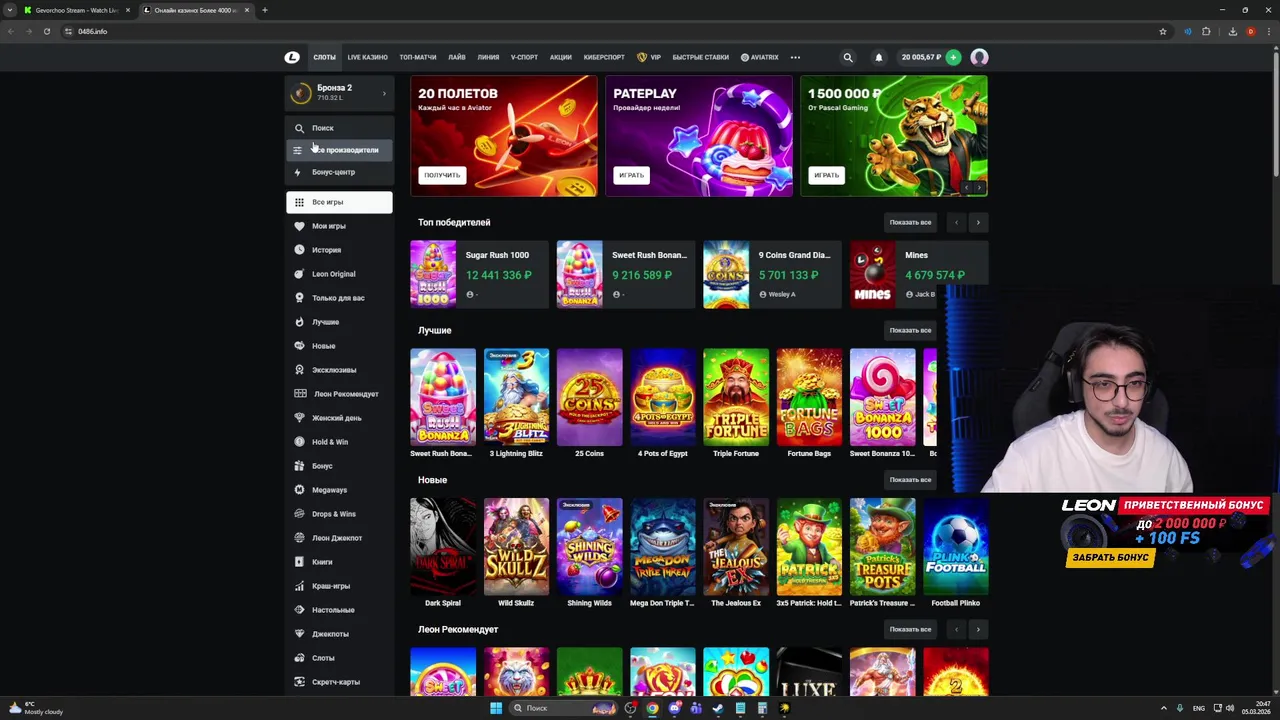Click the heart icon for Мои игры

(299, 226)
